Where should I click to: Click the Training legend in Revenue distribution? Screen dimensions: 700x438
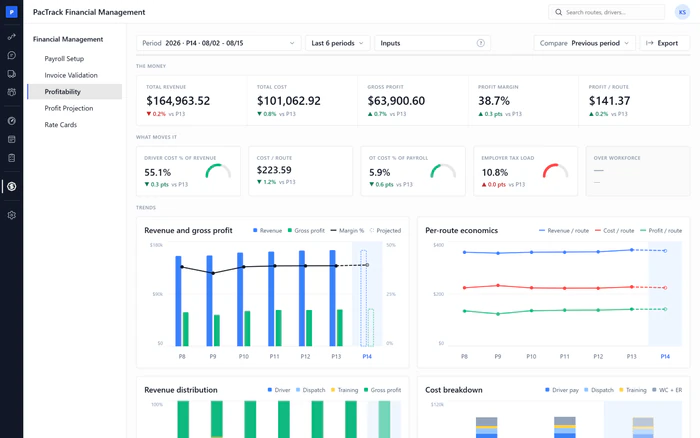coord(344,390)
